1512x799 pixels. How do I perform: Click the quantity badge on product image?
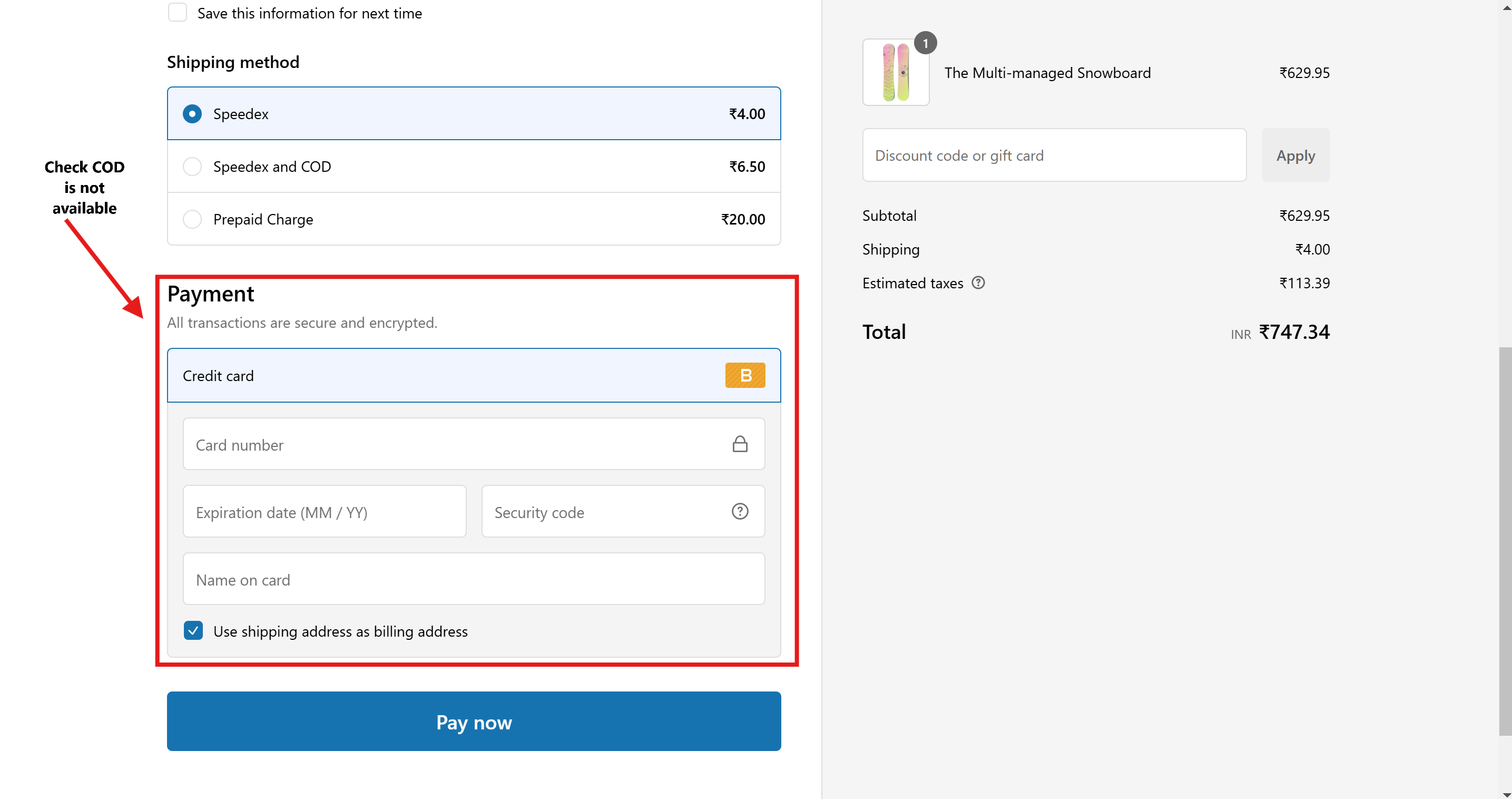pyautogui.click(x=925, y=43)
